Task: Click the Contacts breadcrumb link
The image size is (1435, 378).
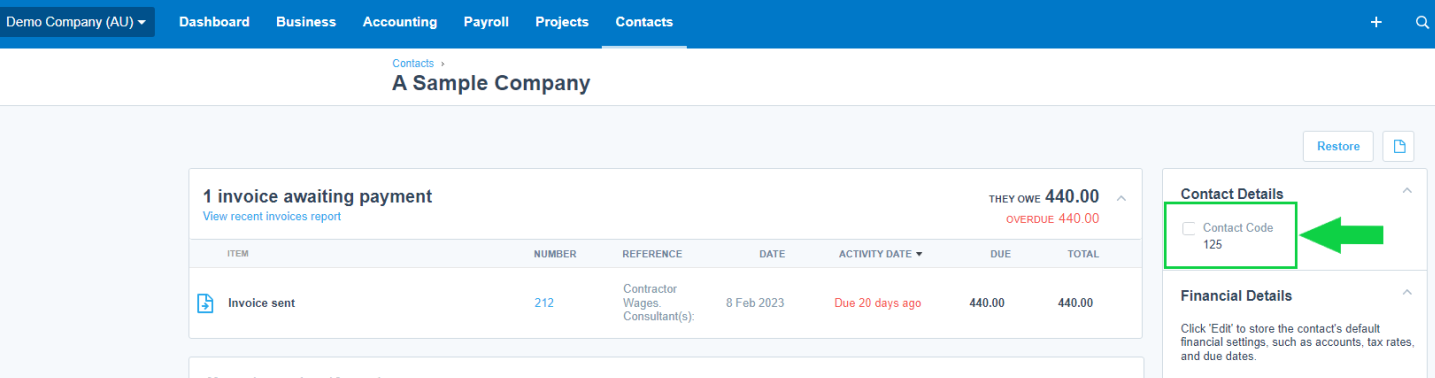Action: pyautogui.click(x=413, y=63)
